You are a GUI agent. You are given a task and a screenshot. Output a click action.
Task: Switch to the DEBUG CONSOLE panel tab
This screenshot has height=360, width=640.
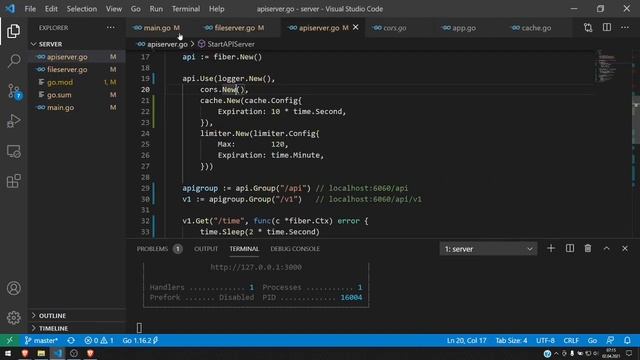pos(295,249)
